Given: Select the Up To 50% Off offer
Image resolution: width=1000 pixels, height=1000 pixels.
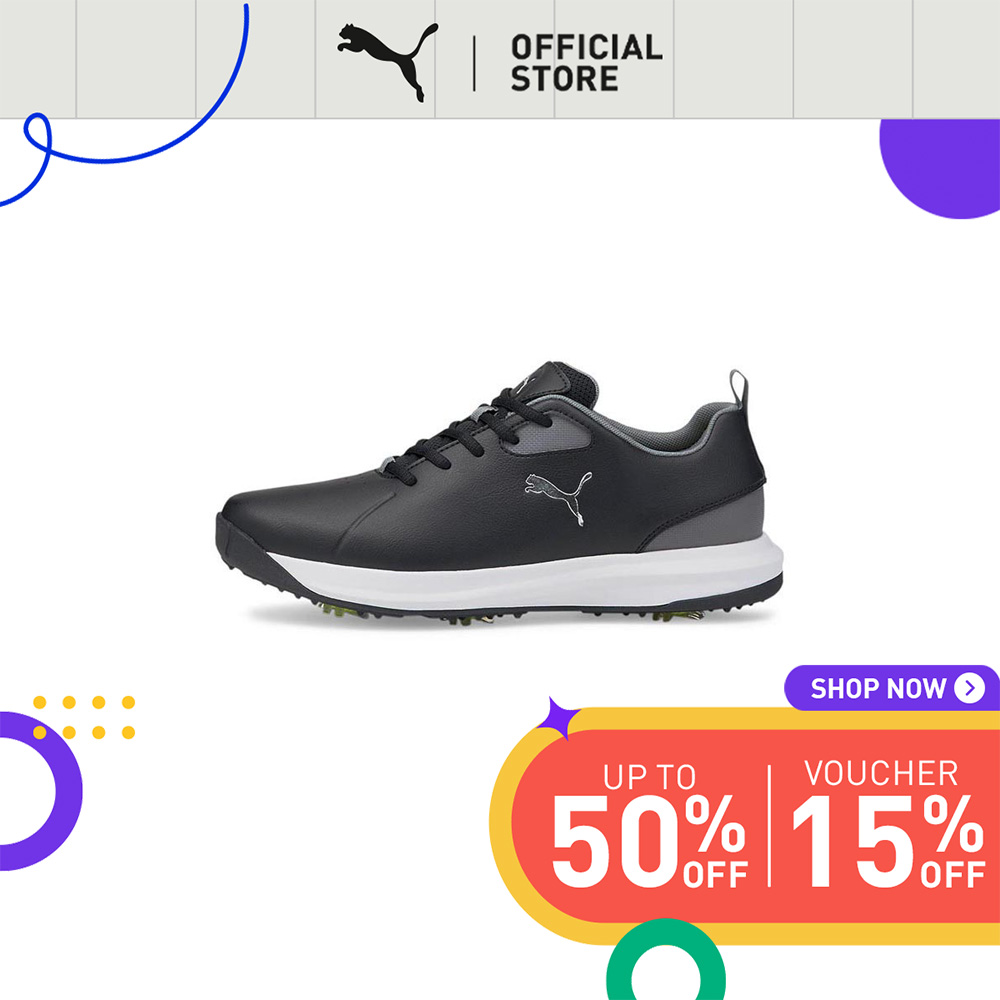Looking at the screenshot, I should click(x=649, y=826).
